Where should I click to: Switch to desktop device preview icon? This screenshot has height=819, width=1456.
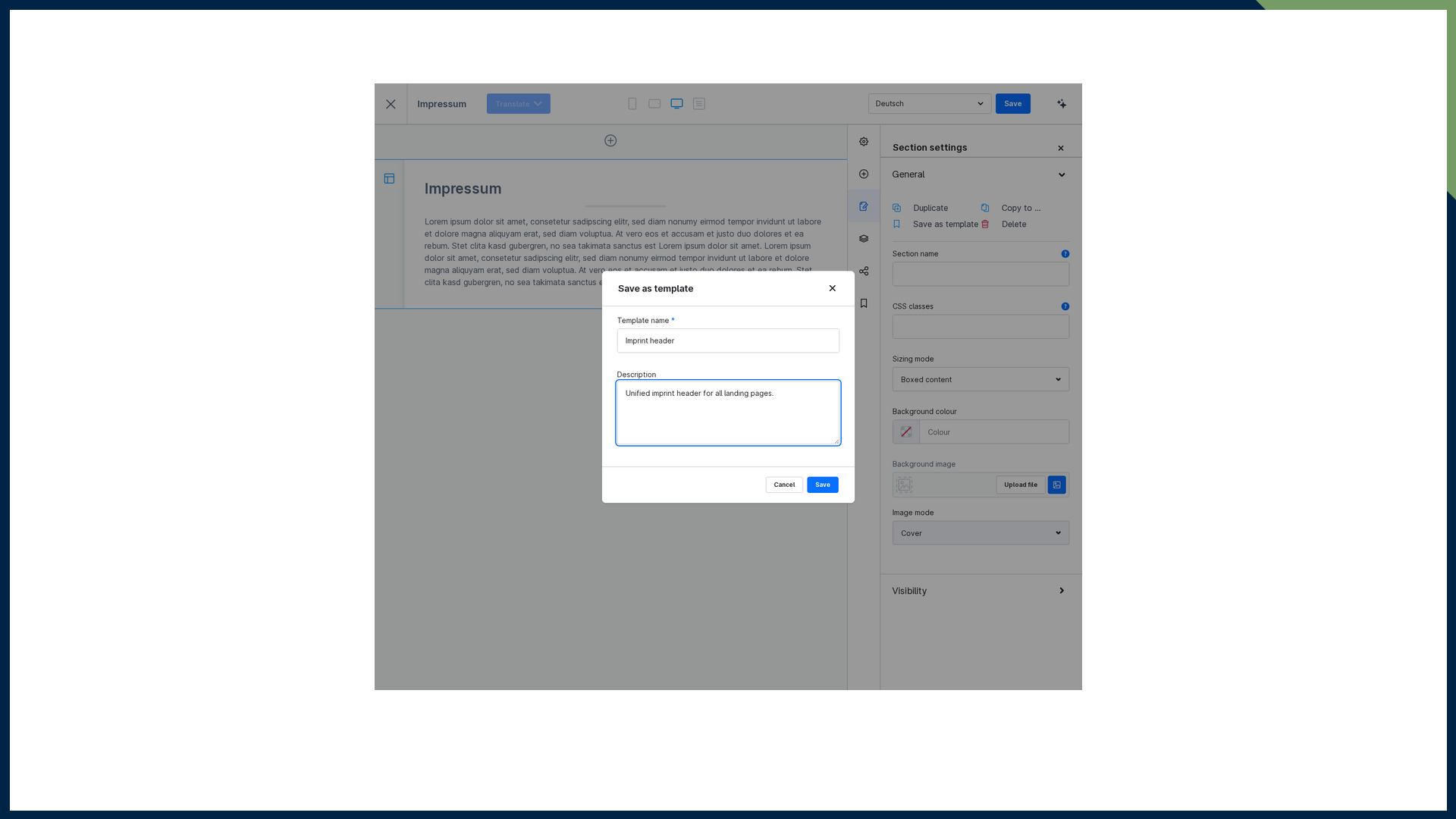676,104
